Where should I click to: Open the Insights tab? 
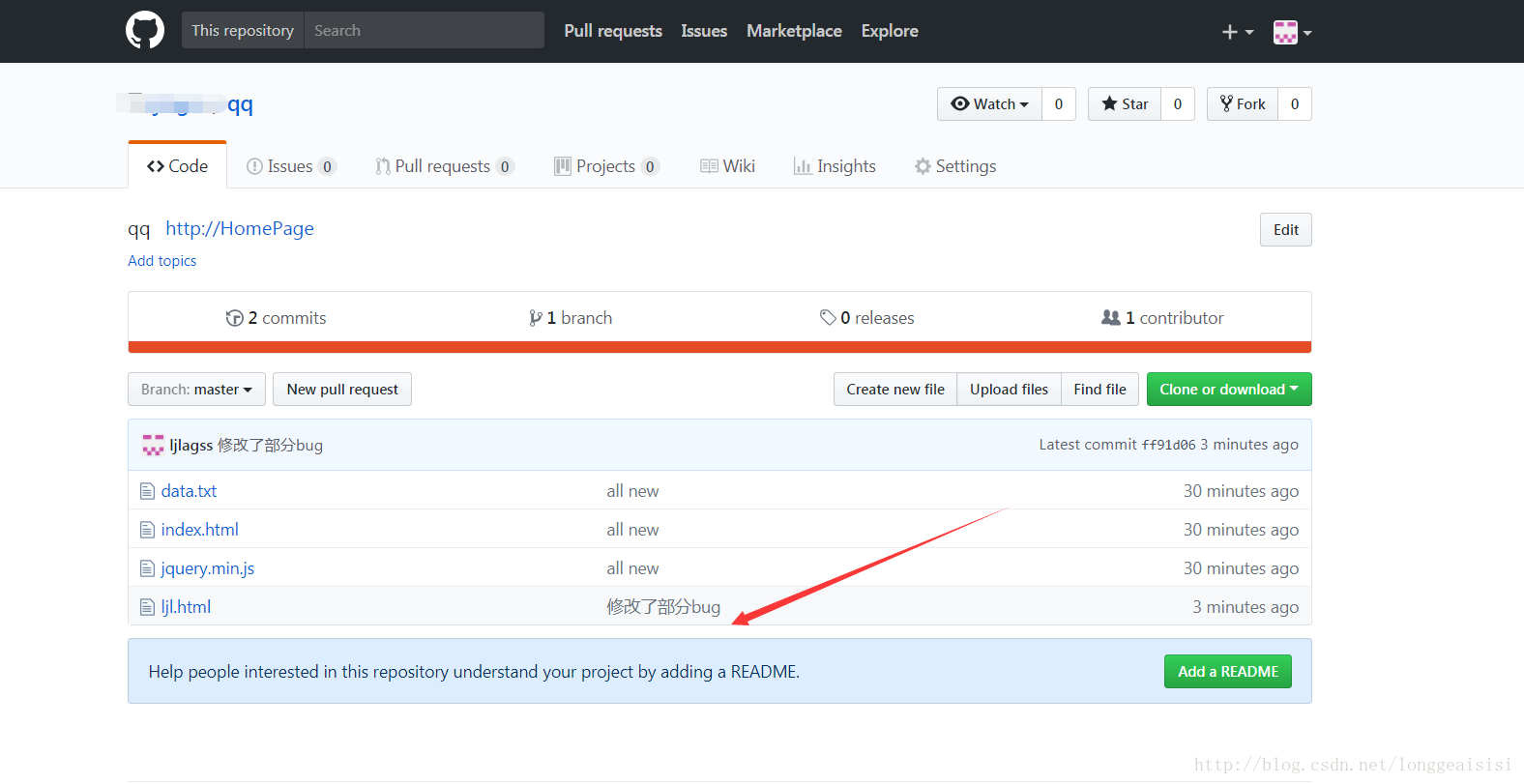pyautogui.click(x=835, y=166)
